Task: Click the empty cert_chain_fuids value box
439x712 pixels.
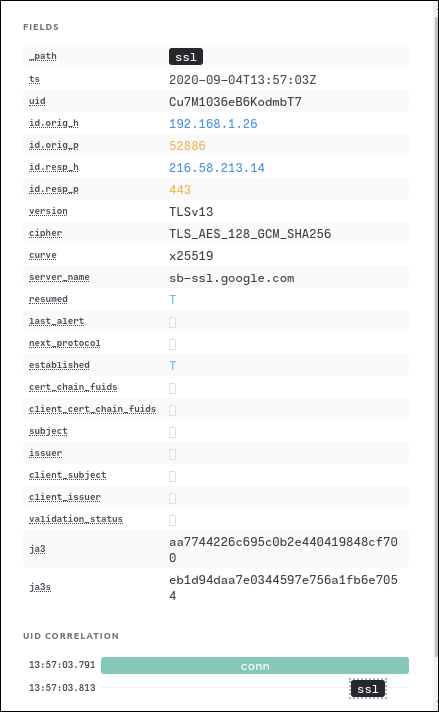Action: (x=173, y=388)
